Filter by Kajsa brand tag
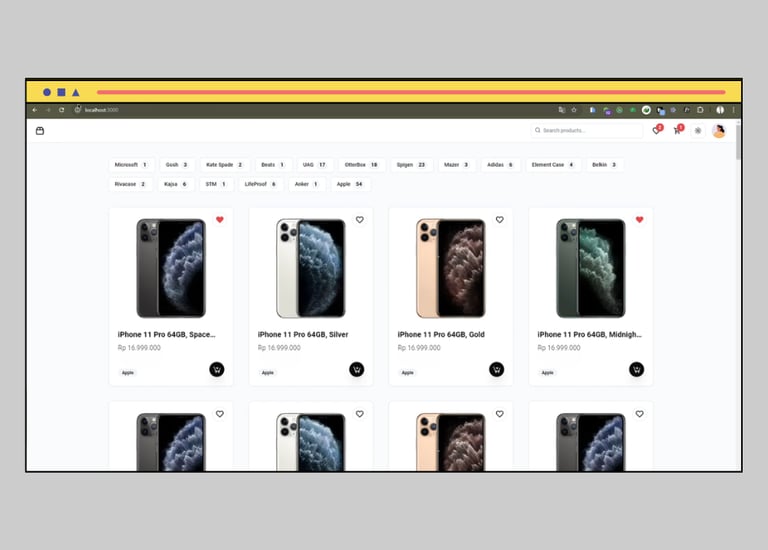768x550 pixels. click(x=176, y=184)
